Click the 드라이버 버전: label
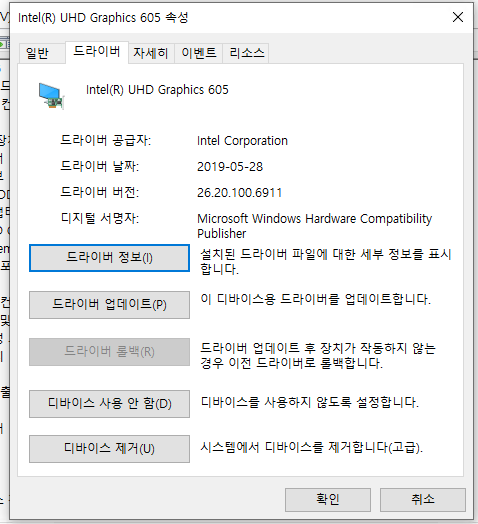Screen dimensions: 478x524 point(100,192)
